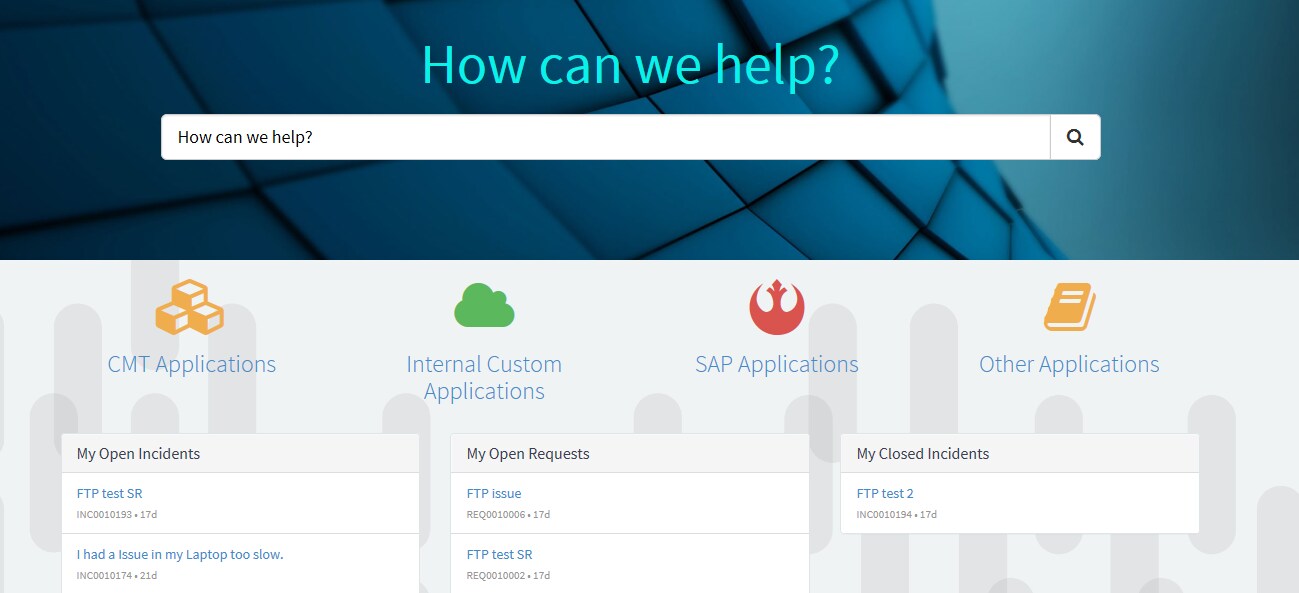This screenshot has height=593, width=1299.
Task: Open the Other Applications category link
Action: tap(1069, 364)
